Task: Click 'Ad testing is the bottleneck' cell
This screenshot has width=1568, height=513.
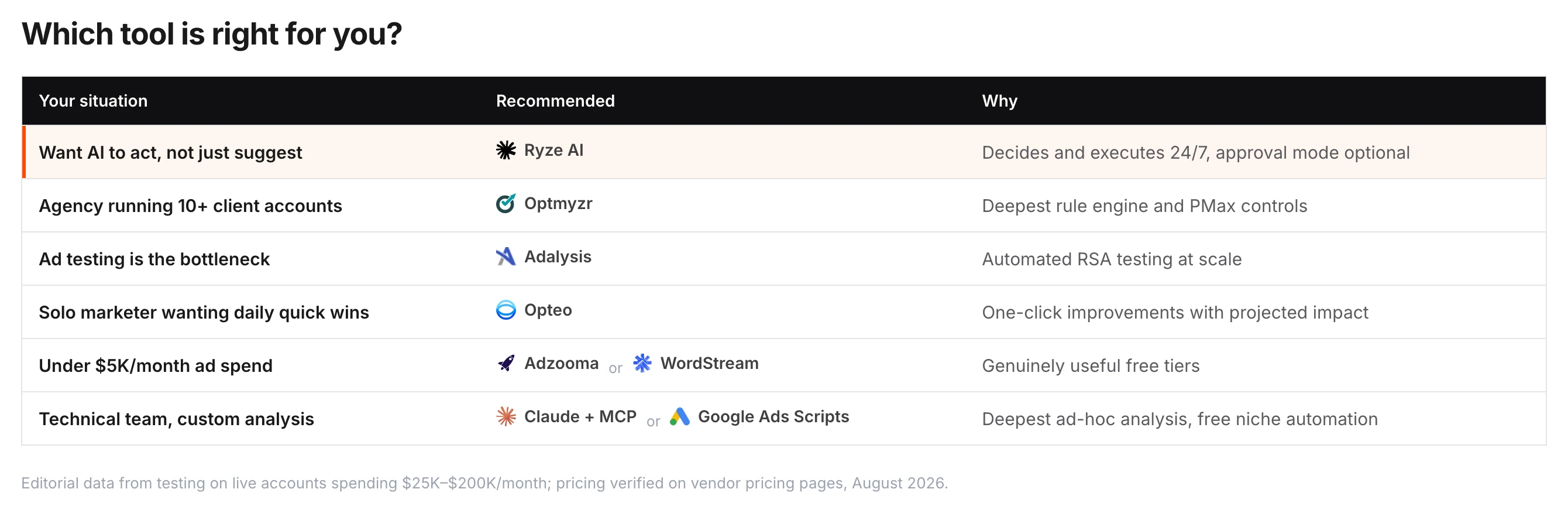Action: click(x=154, y=259)
